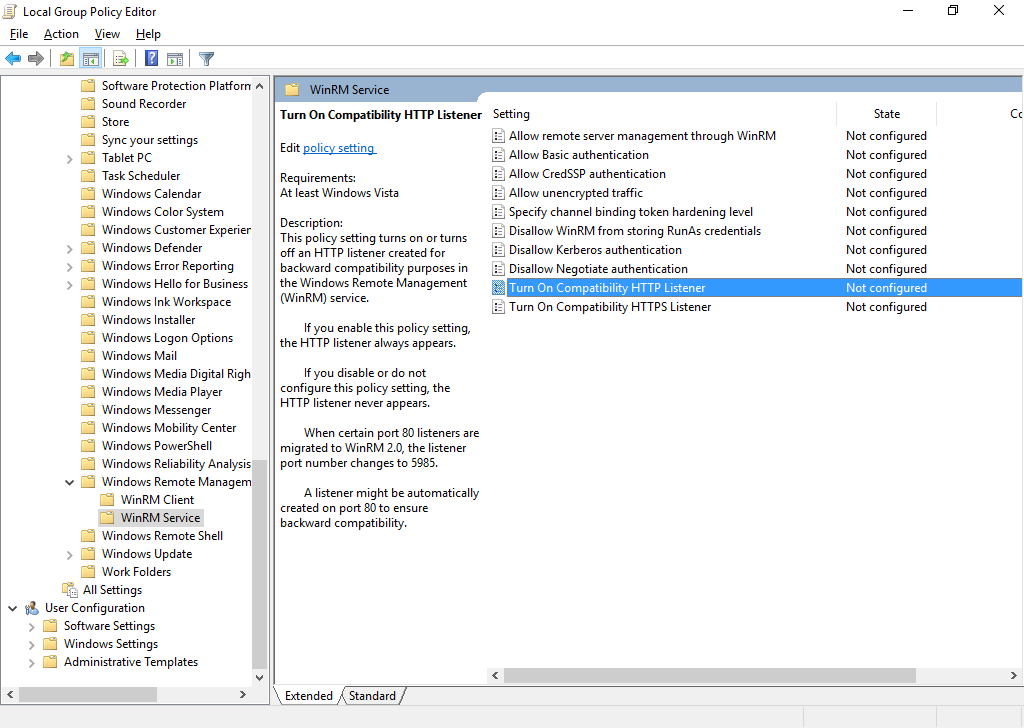Click policy icon for Compatibility HTTPS Listener

pos(498,307)
